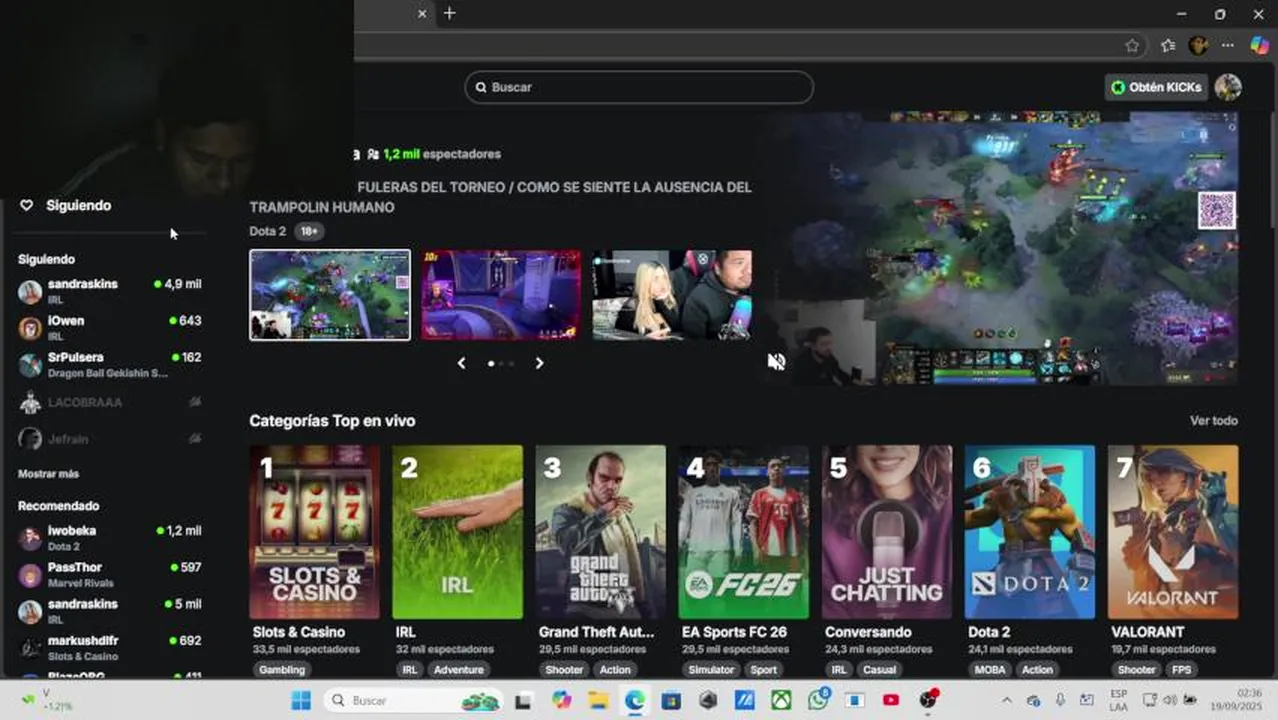Click the Simulator tag under EA Sports FC
This screenshot has width=1278, height=720.
(x=711, y=670)
